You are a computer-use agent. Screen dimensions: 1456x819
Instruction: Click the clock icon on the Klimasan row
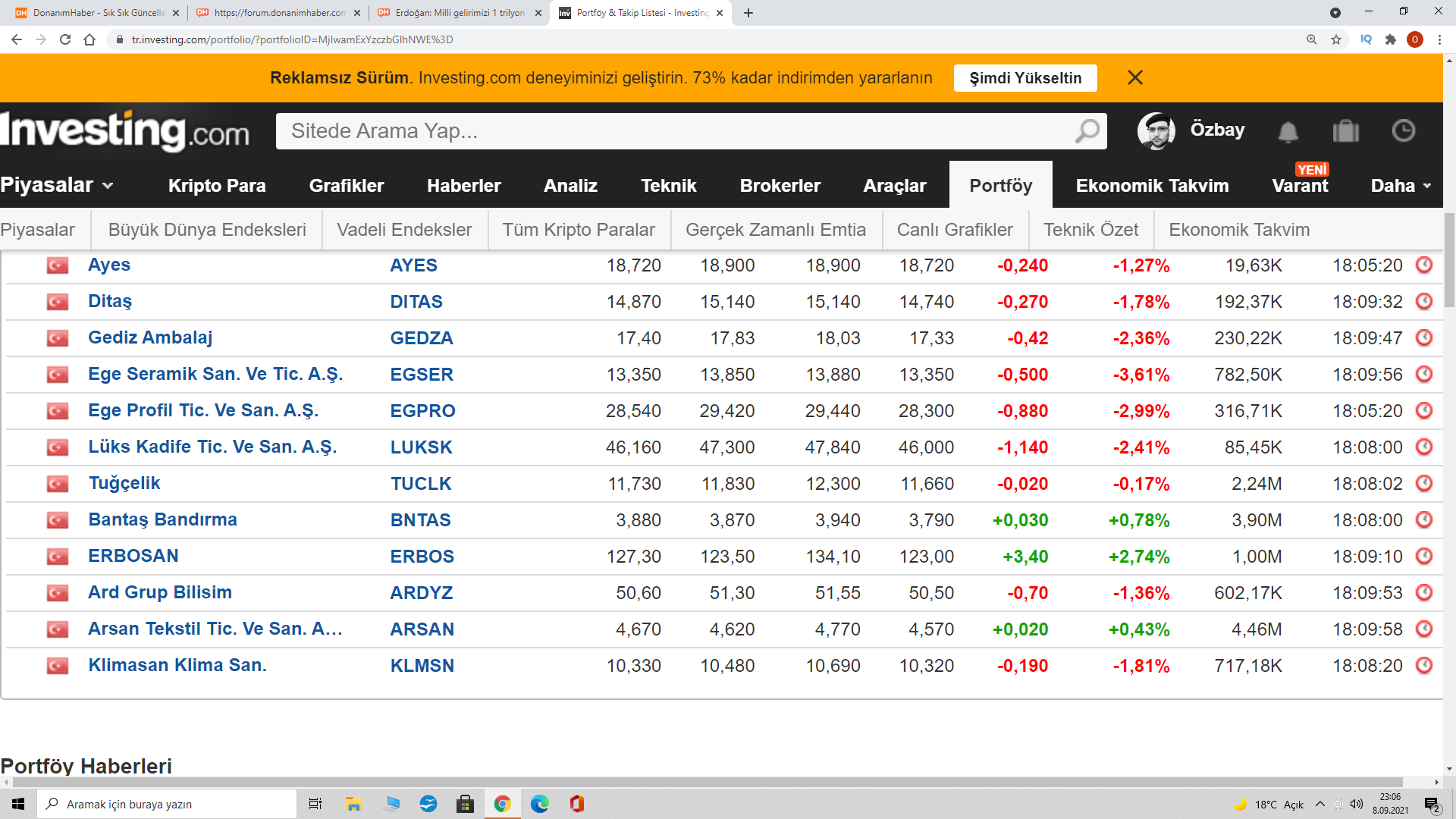(1424, 665)
